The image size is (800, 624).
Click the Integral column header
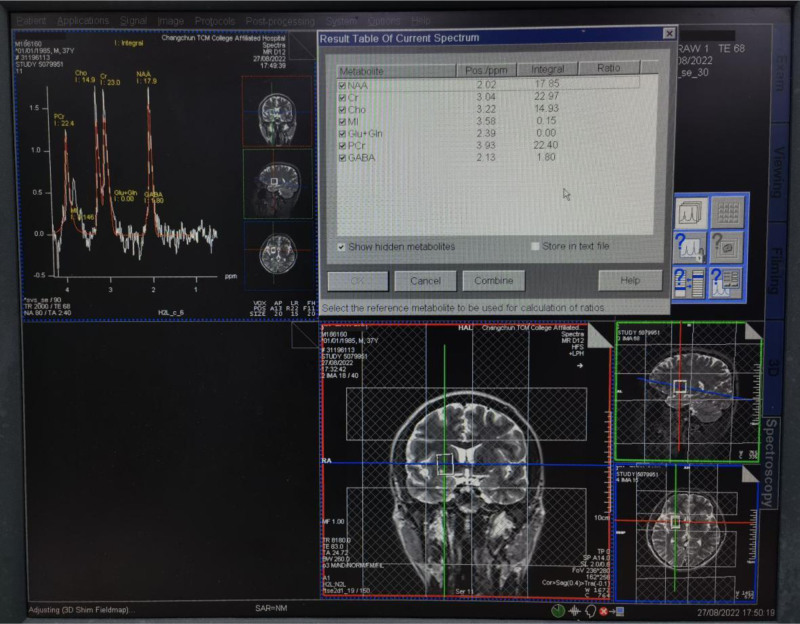pos(547,69)
